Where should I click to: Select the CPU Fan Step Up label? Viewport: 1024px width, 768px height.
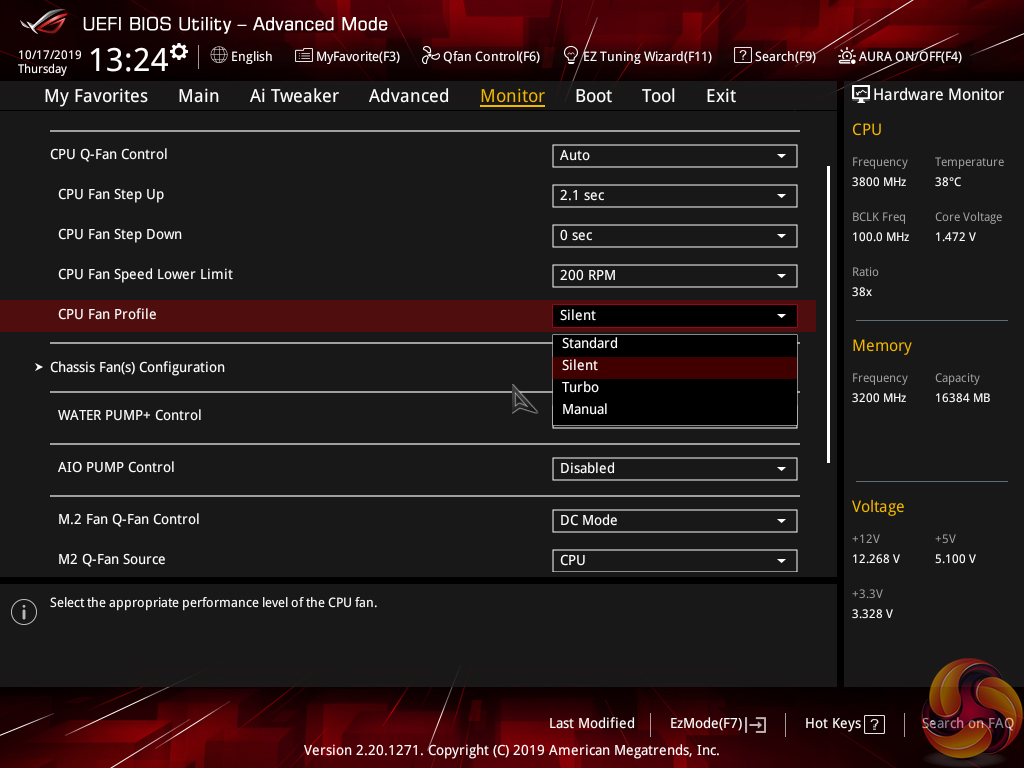click(111, 195)
